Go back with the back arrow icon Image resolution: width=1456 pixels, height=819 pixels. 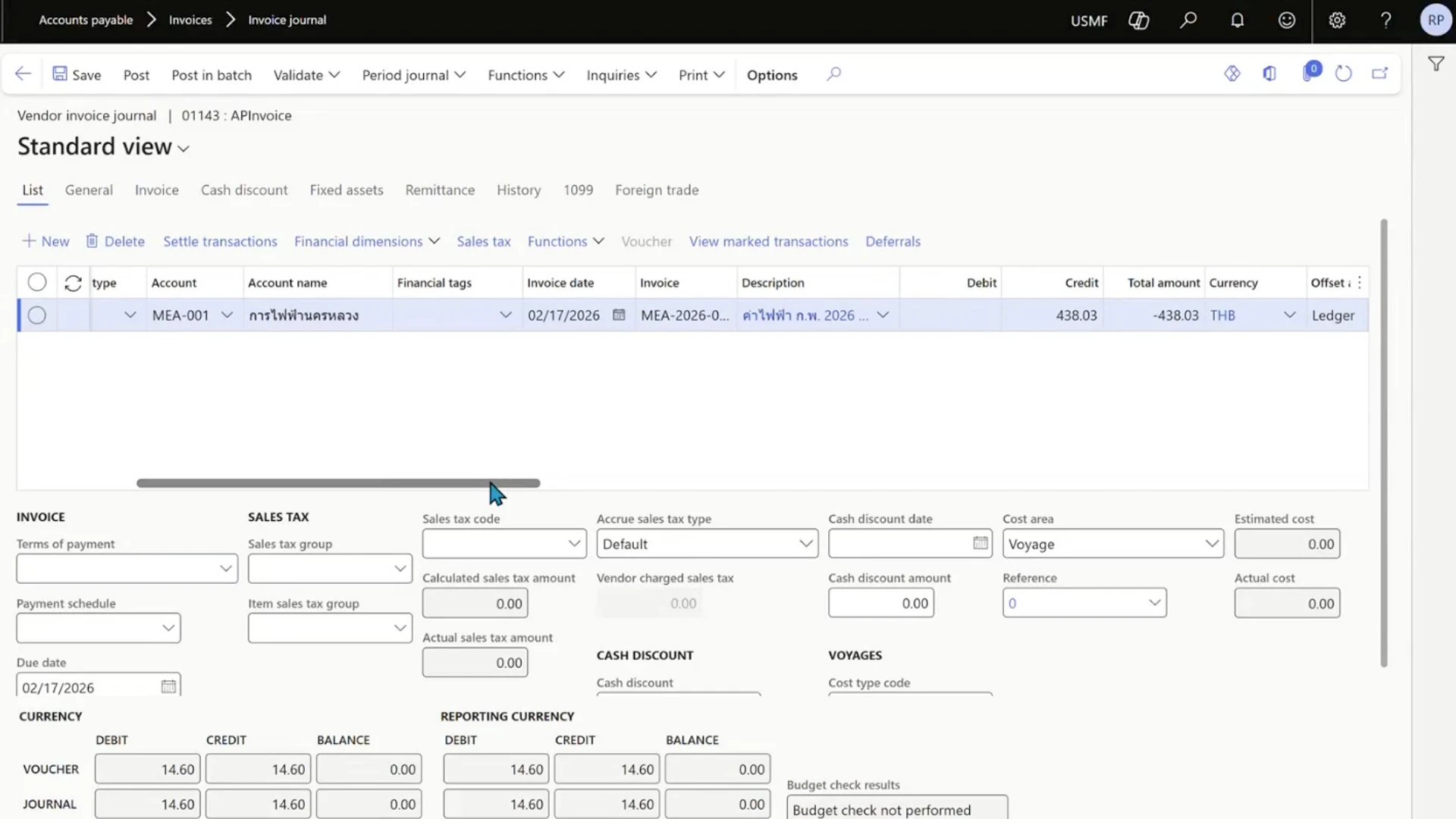[23, 74]
